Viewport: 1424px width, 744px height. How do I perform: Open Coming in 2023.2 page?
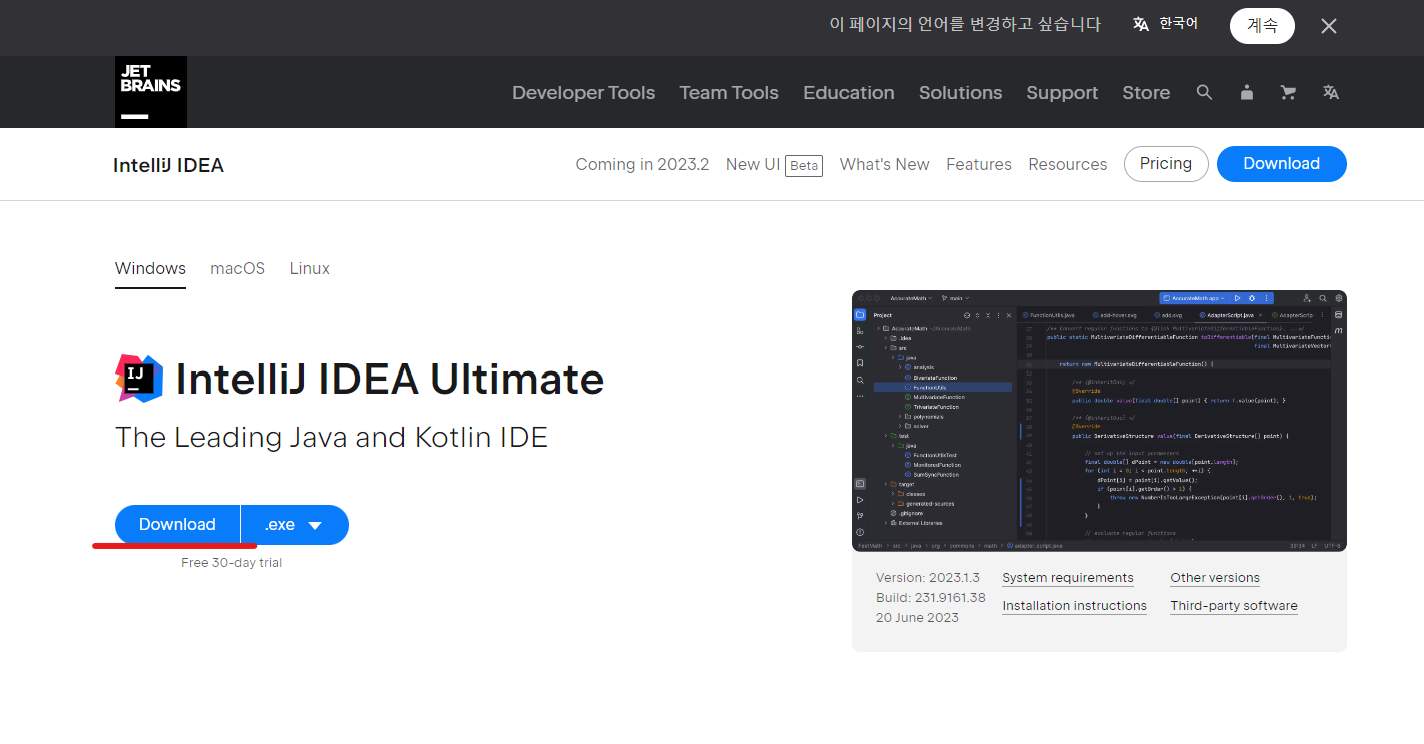pyautogui.click(x=642, y=164)
